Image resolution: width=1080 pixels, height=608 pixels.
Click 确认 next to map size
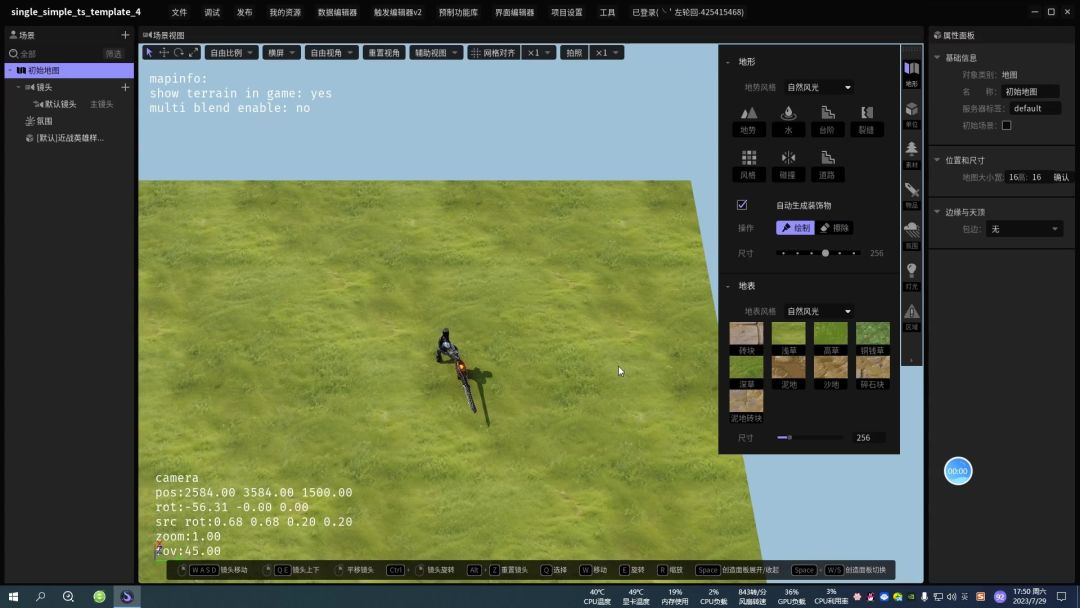(x=1061, y=177)
